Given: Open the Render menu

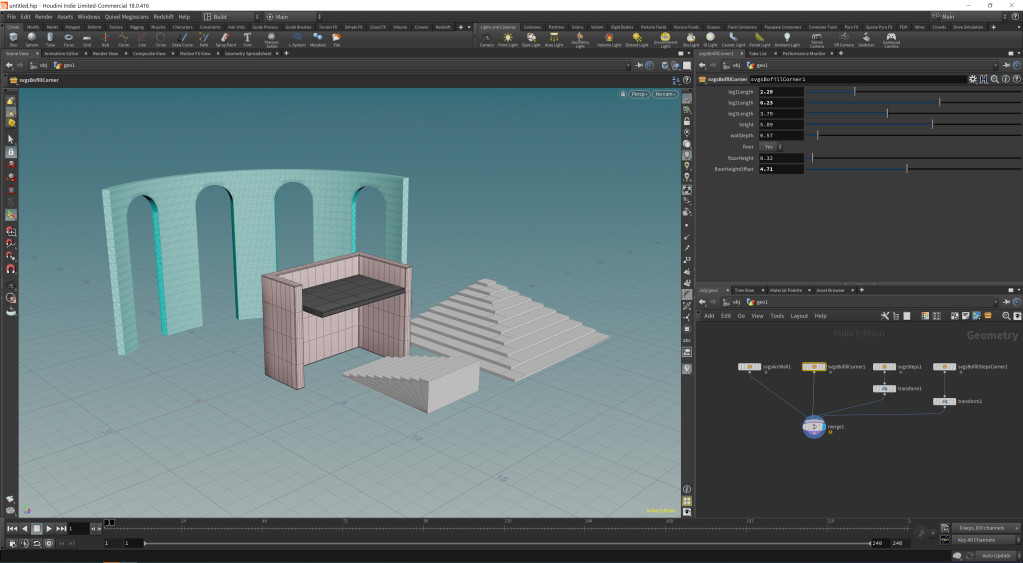Looking at the screenshot, I should (44, 17).
